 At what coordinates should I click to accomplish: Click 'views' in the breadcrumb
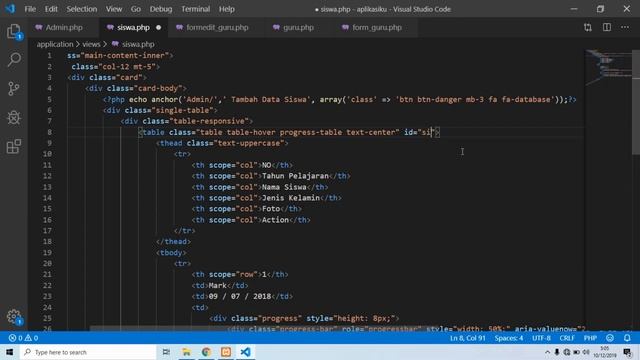[91, 44]
